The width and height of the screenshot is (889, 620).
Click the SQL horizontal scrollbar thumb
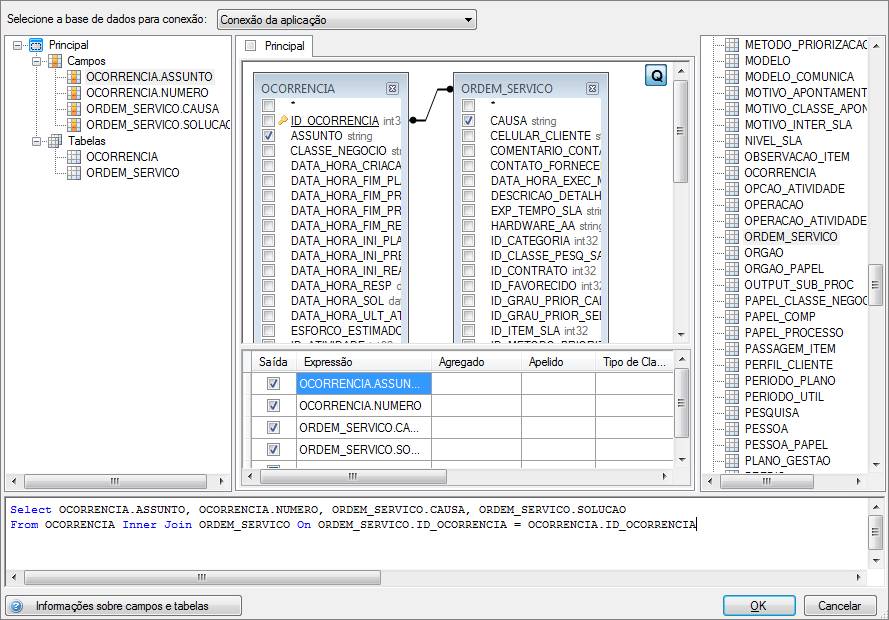point(202,577)
